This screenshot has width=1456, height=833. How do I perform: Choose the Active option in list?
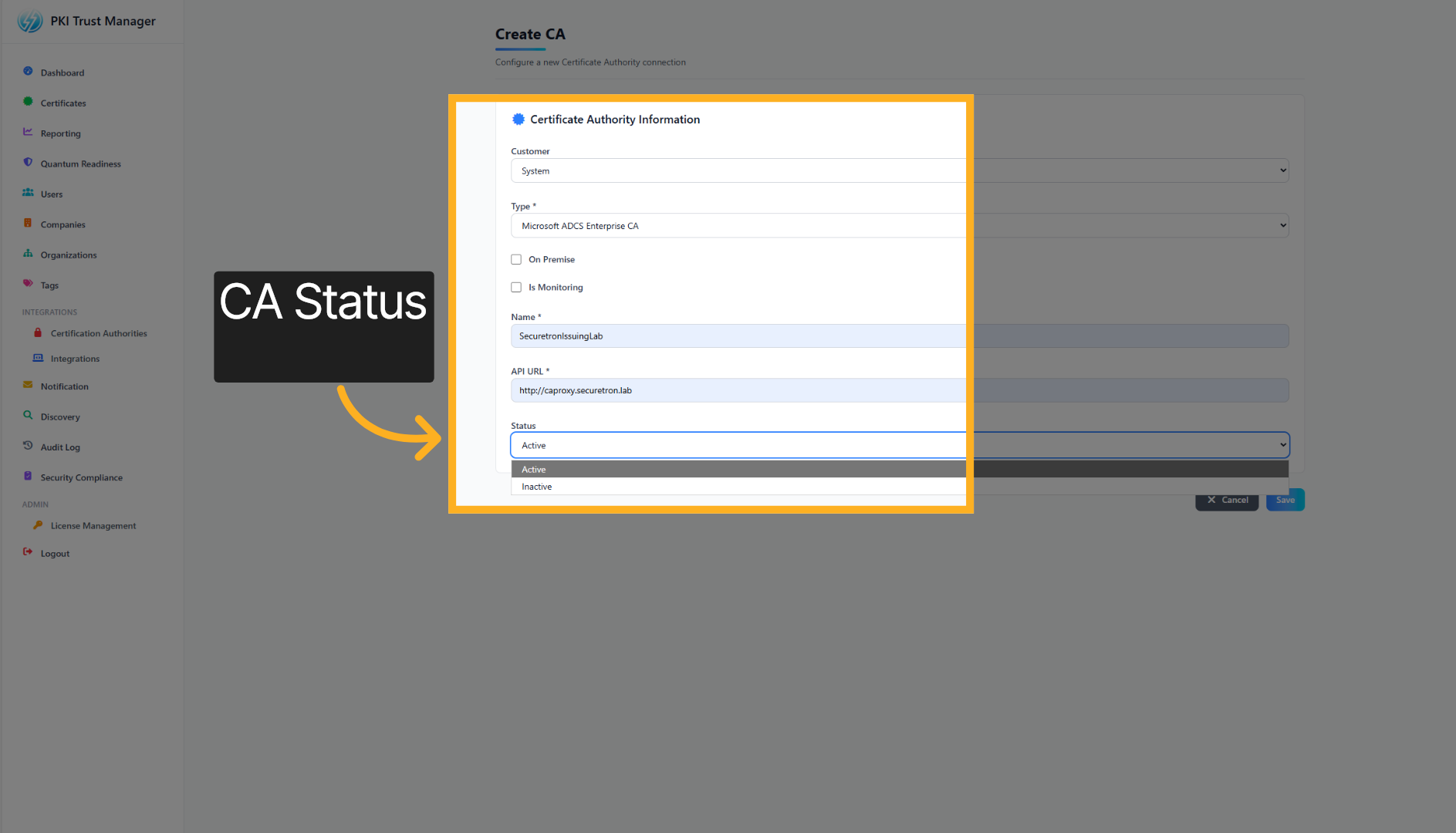(x=900, y=469)
